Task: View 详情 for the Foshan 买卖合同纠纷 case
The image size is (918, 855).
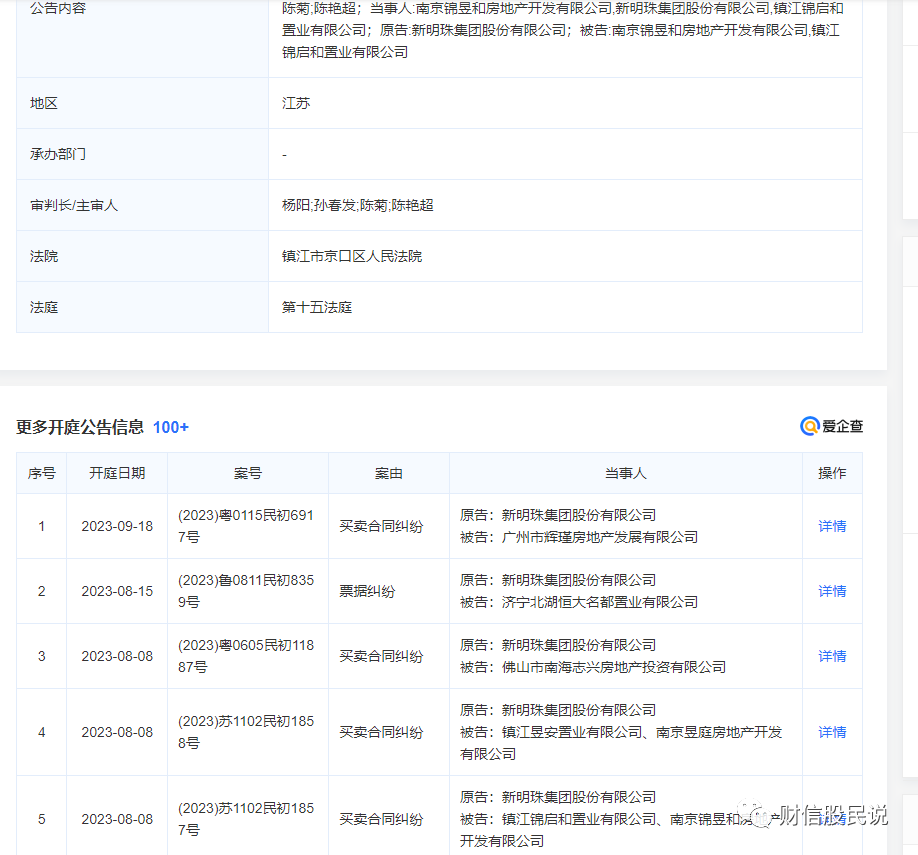Action: pos(832,655)
